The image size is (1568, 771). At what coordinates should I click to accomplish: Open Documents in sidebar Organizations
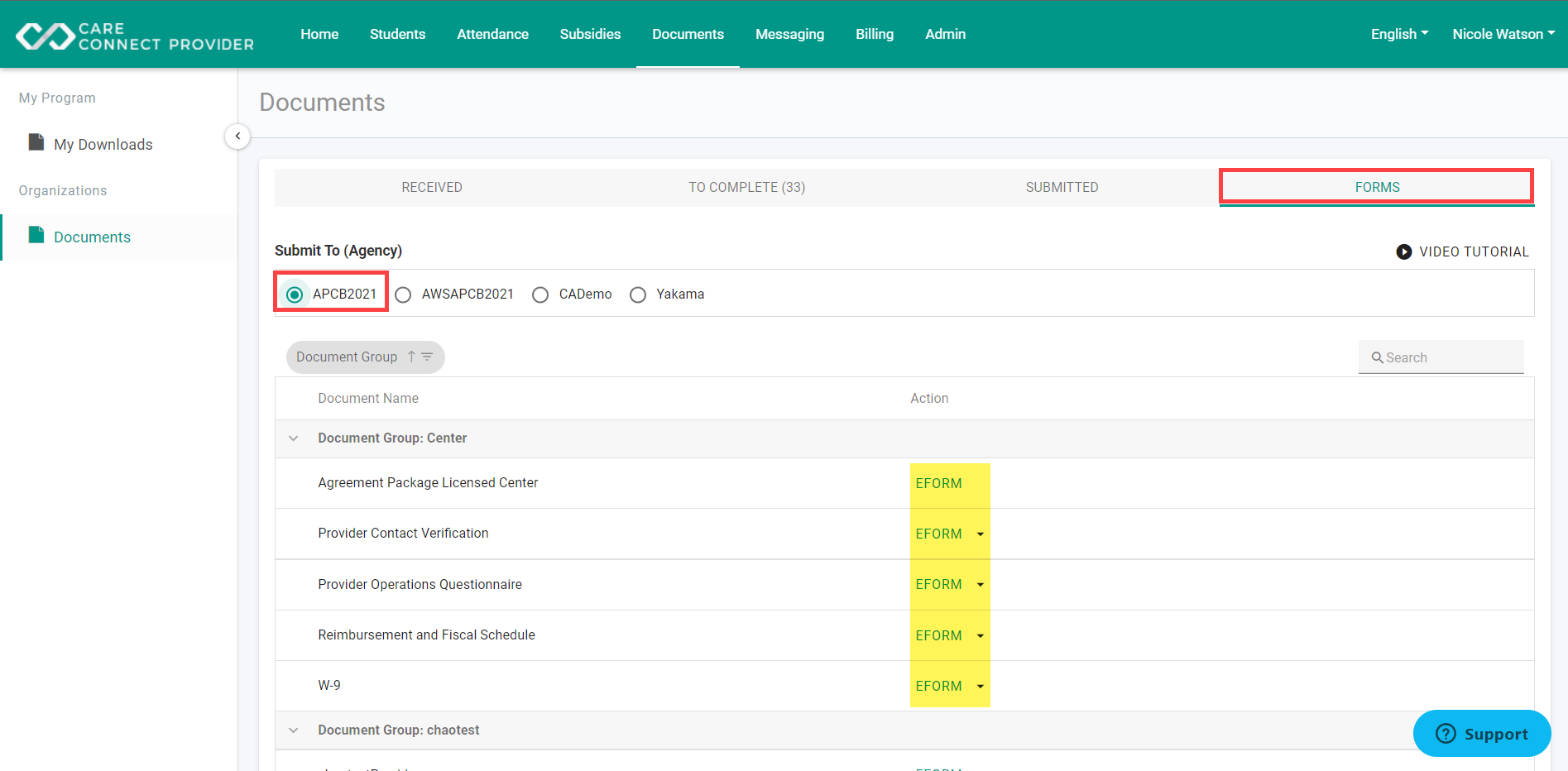click(x=92, y=237)
